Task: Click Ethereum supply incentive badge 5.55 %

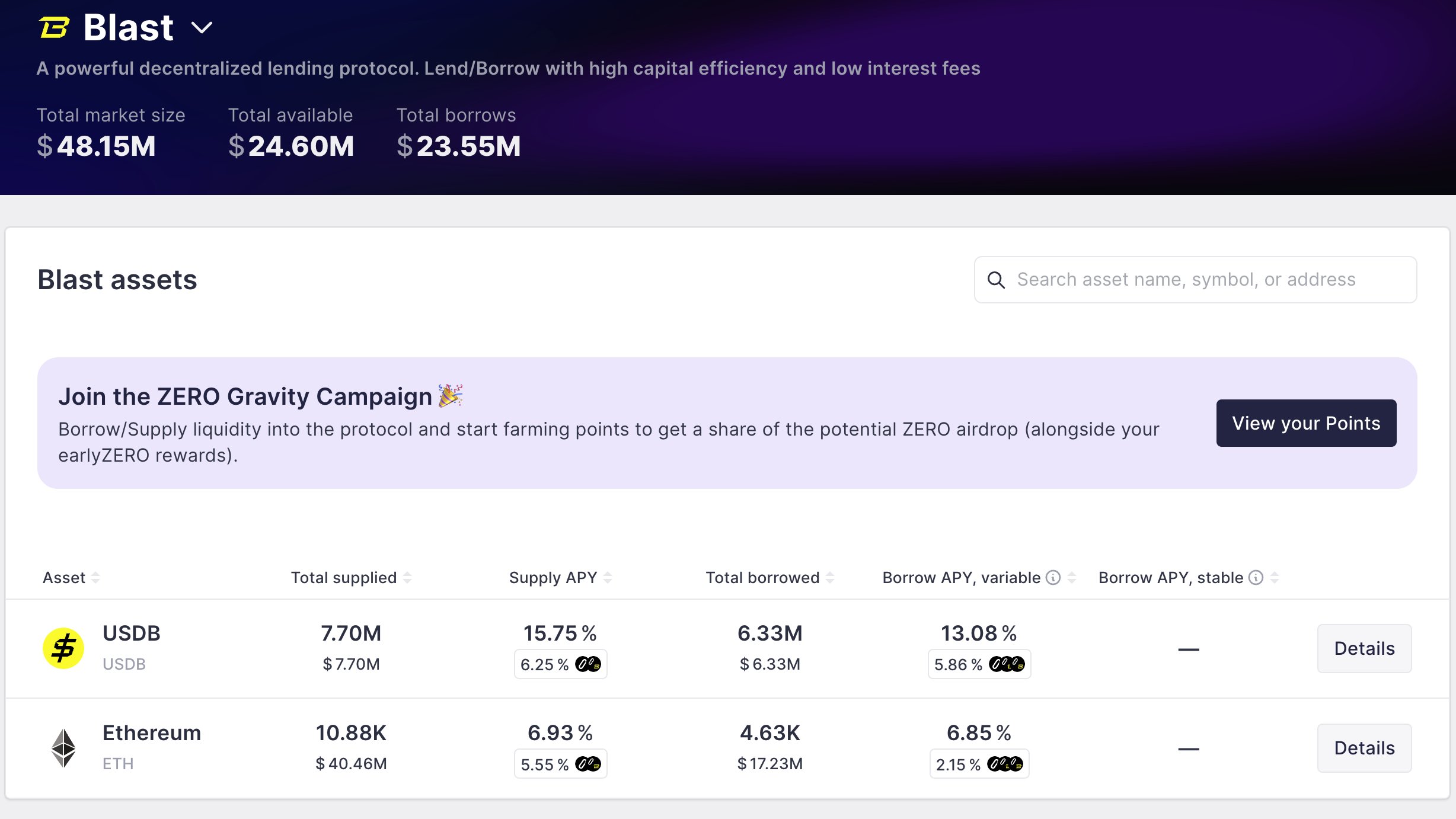Action: pyautogui.click(x=560, y=764)
